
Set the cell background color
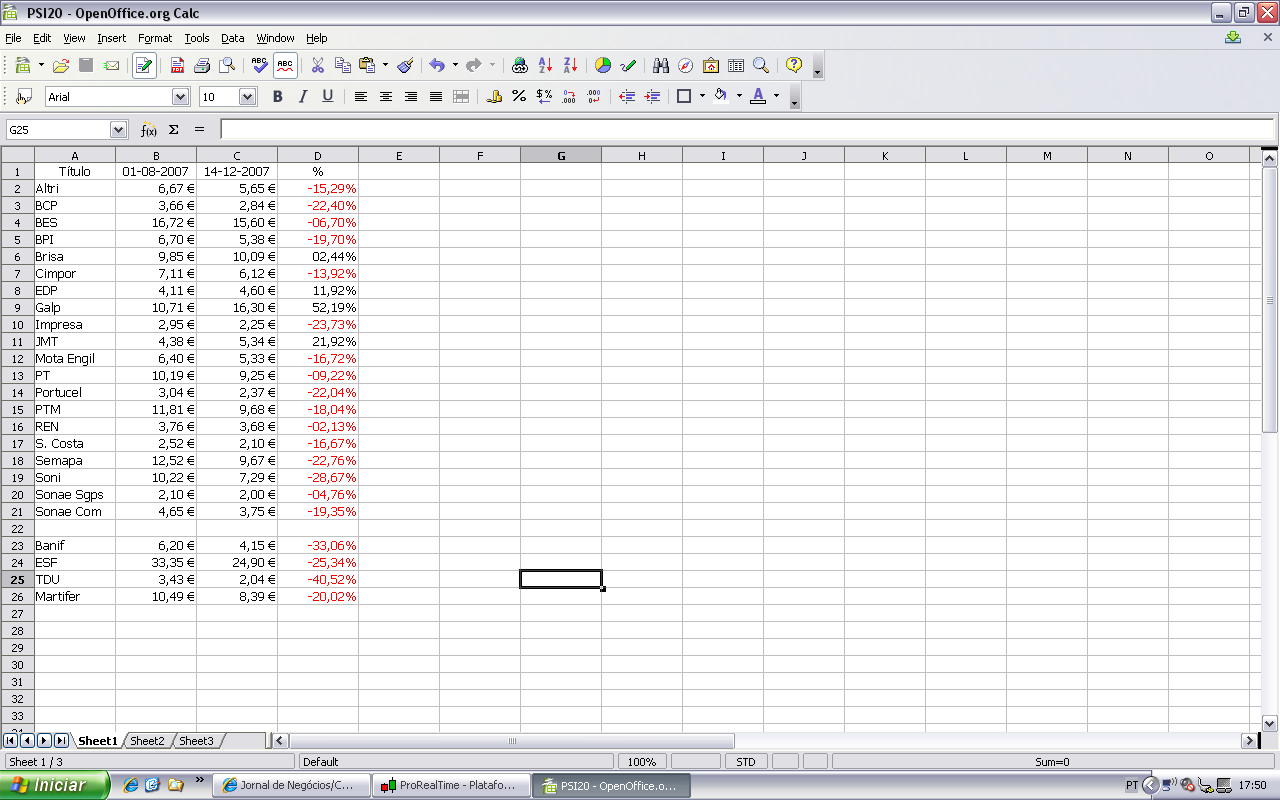720,97
